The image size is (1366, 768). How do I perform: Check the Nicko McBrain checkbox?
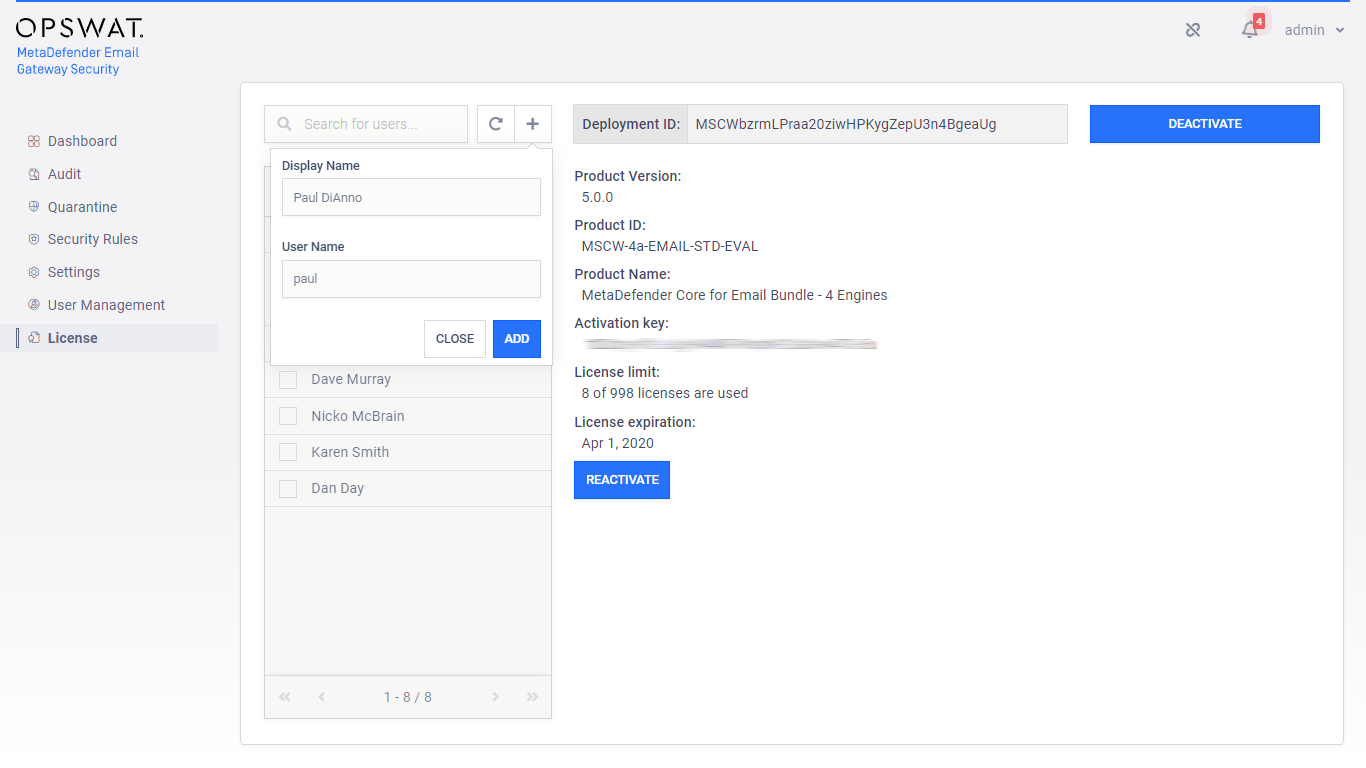(x=288, y=416)
